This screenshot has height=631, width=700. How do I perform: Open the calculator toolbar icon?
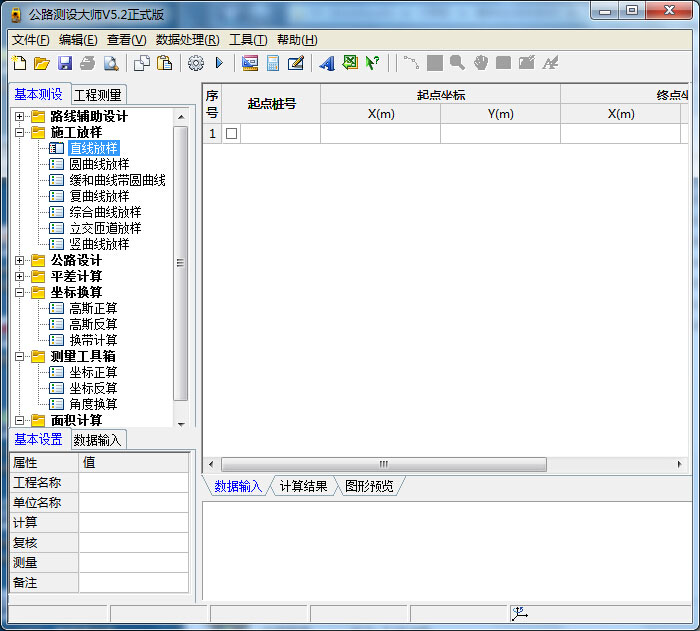273,63
